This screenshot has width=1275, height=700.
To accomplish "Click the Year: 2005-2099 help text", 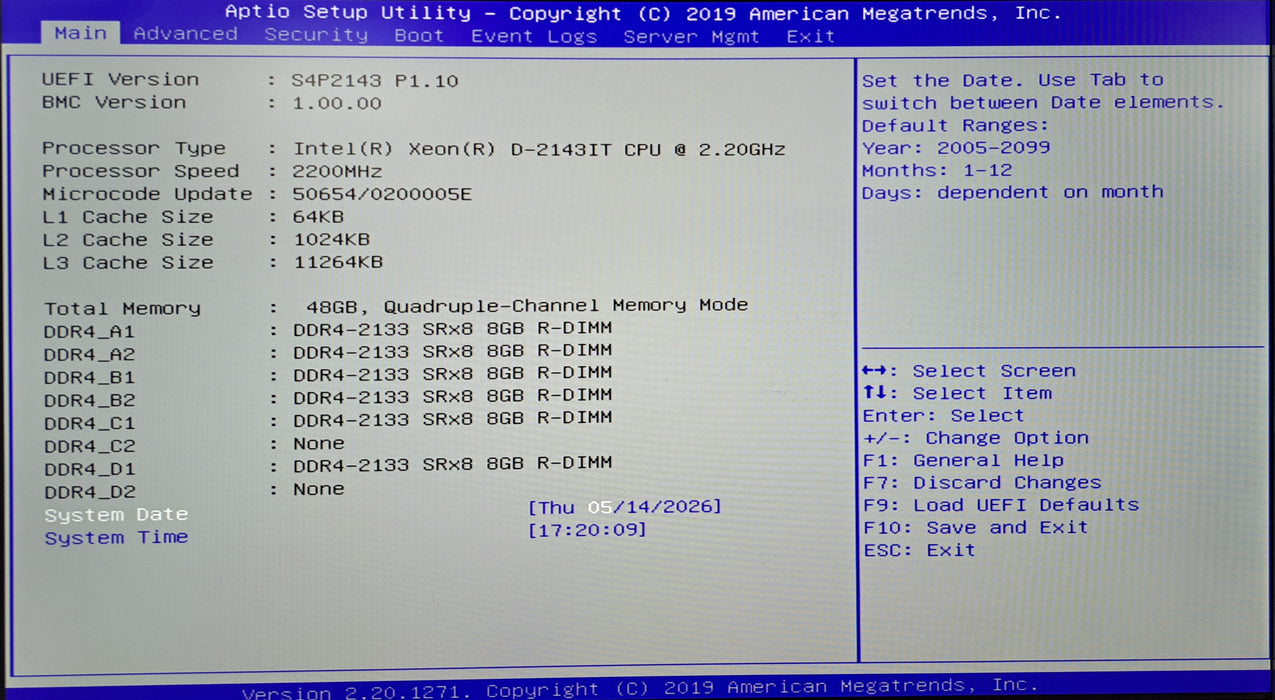I will tap(956, 148).
